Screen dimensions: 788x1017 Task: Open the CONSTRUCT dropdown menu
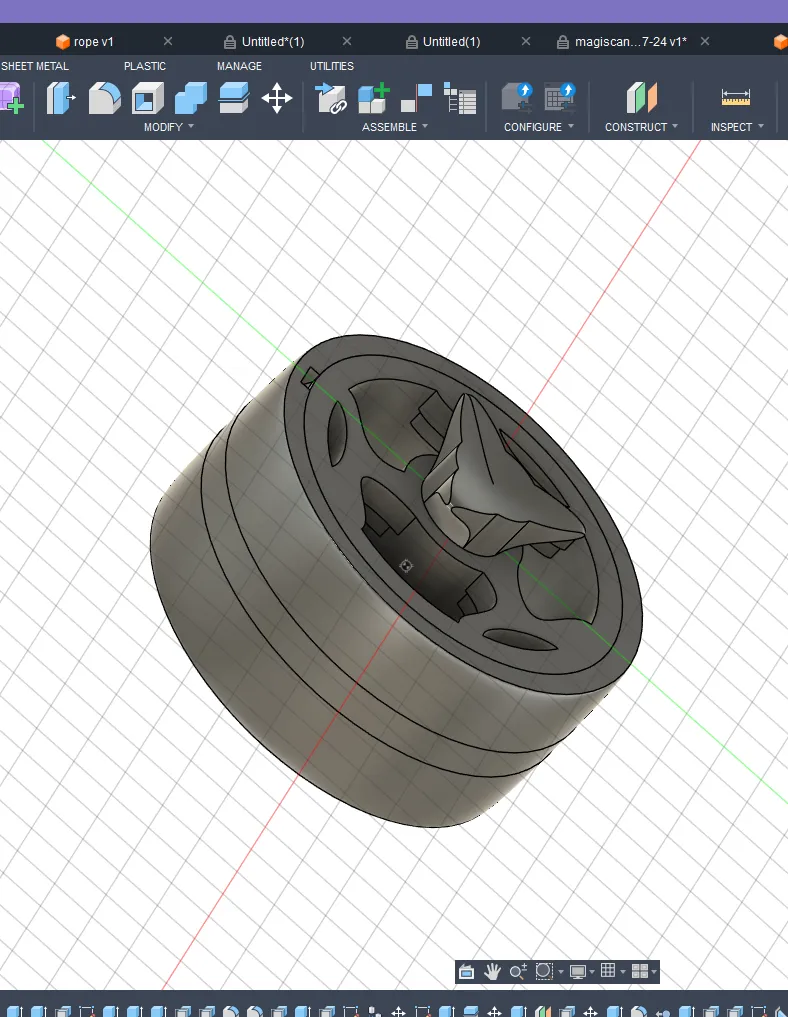(x=641, y=127)
